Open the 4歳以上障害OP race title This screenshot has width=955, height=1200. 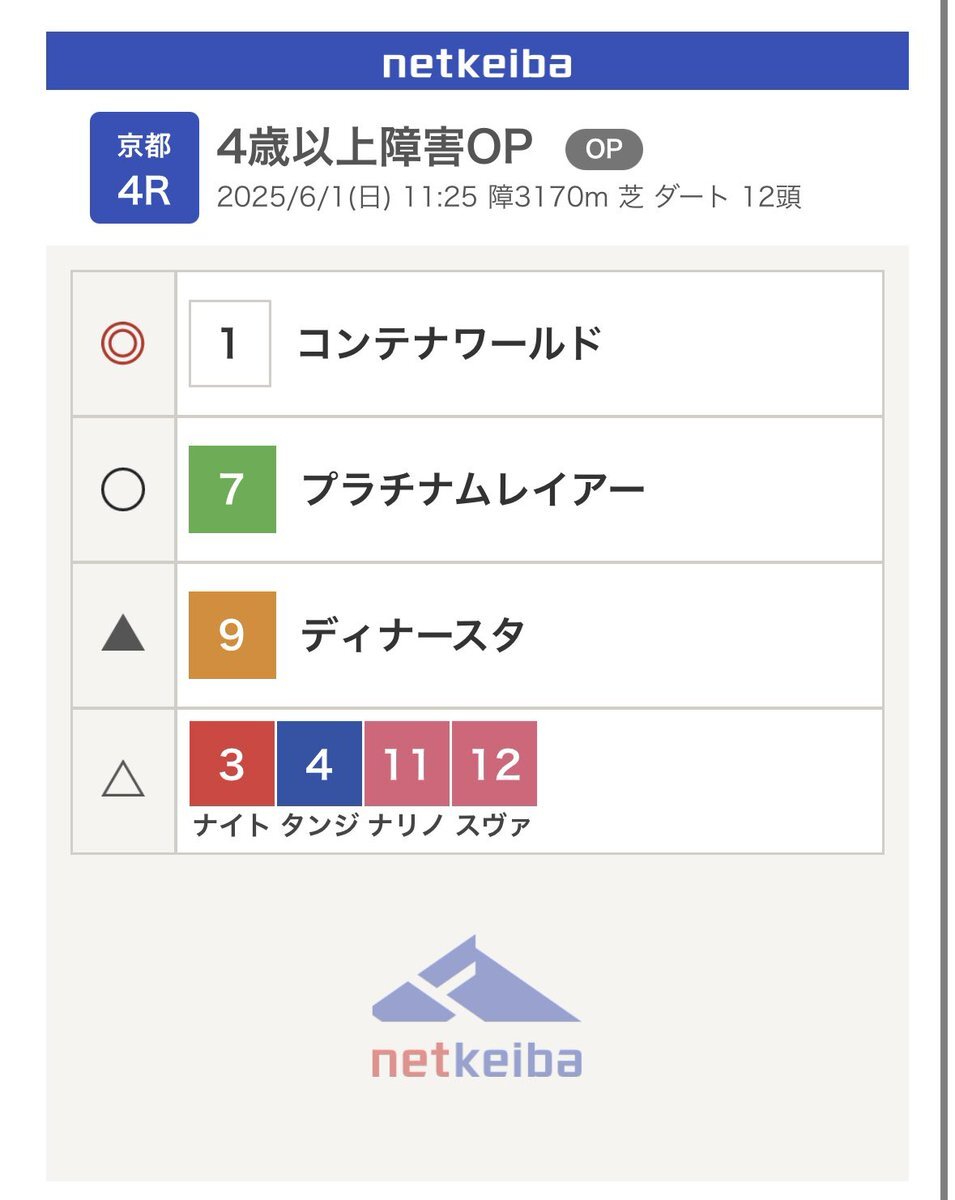point(375,149)
